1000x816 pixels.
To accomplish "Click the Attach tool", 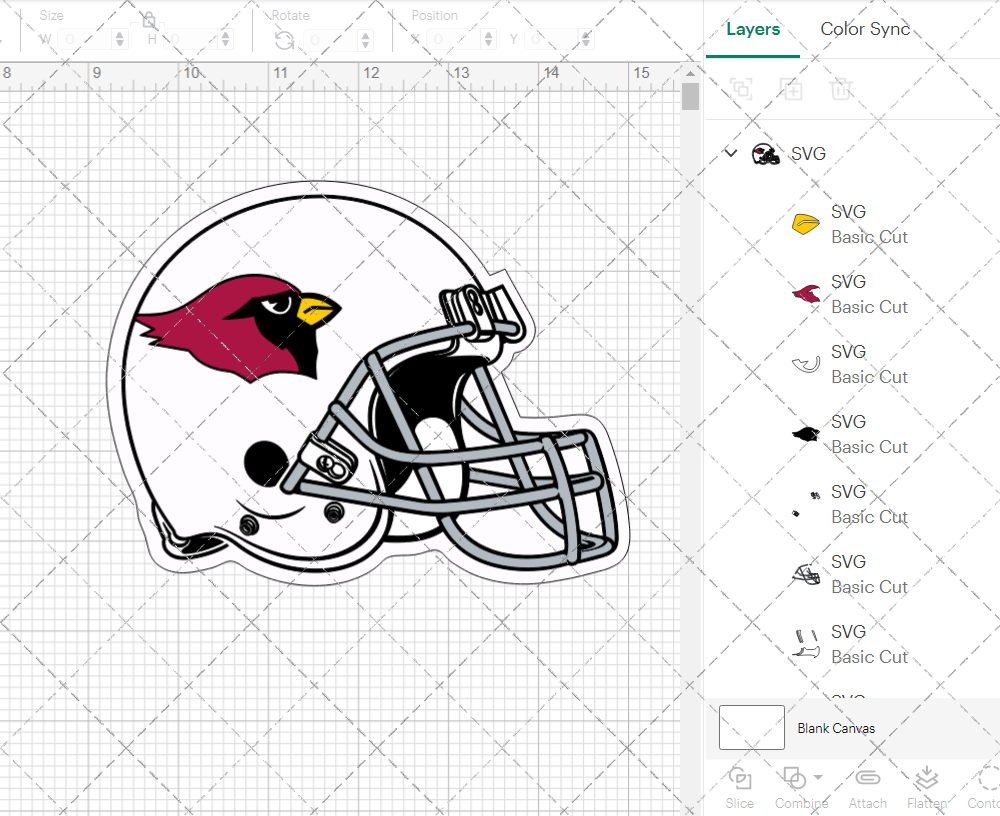I will coord(867,788).
